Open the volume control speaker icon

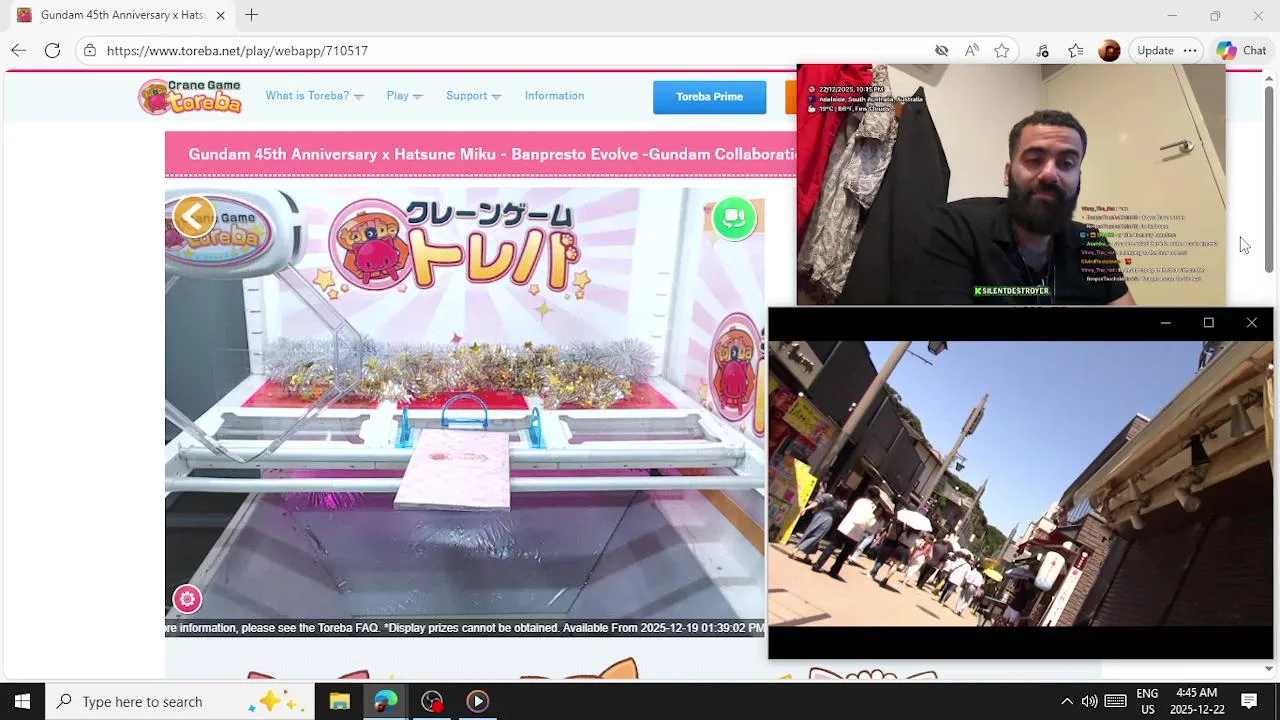(x=1090, y=701)
